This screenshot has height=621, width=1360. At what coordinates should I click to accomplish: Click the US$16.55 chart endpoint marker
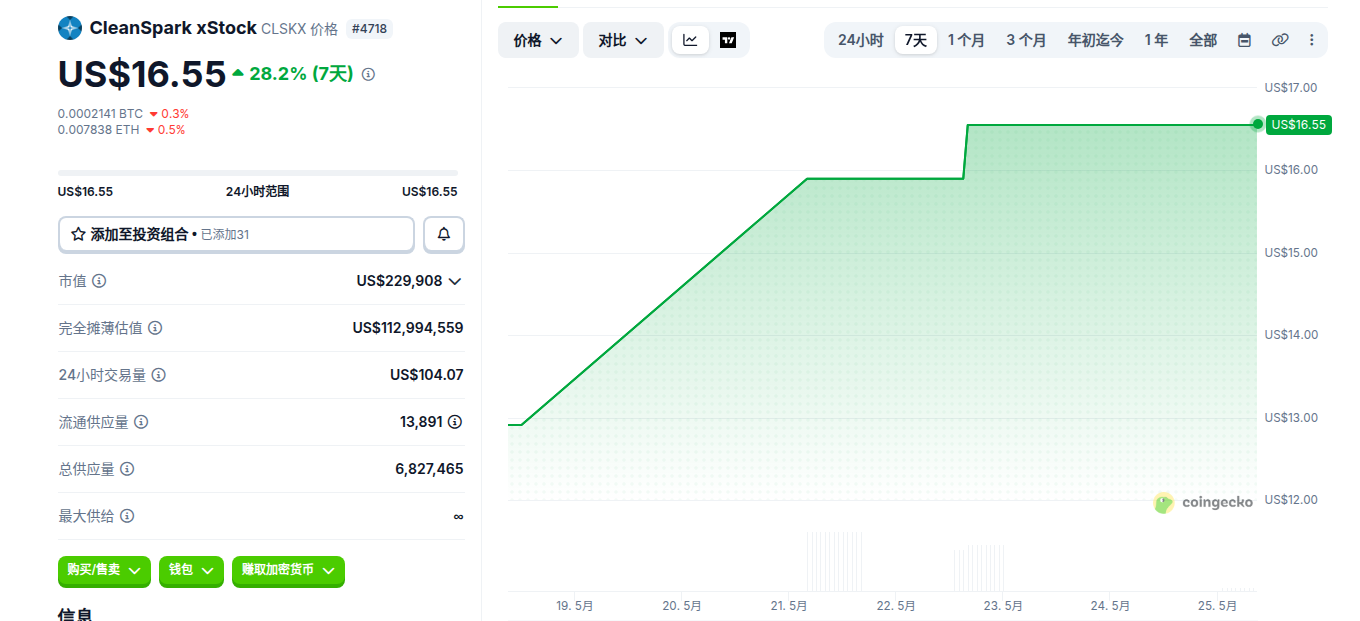tap(1257, 124)
